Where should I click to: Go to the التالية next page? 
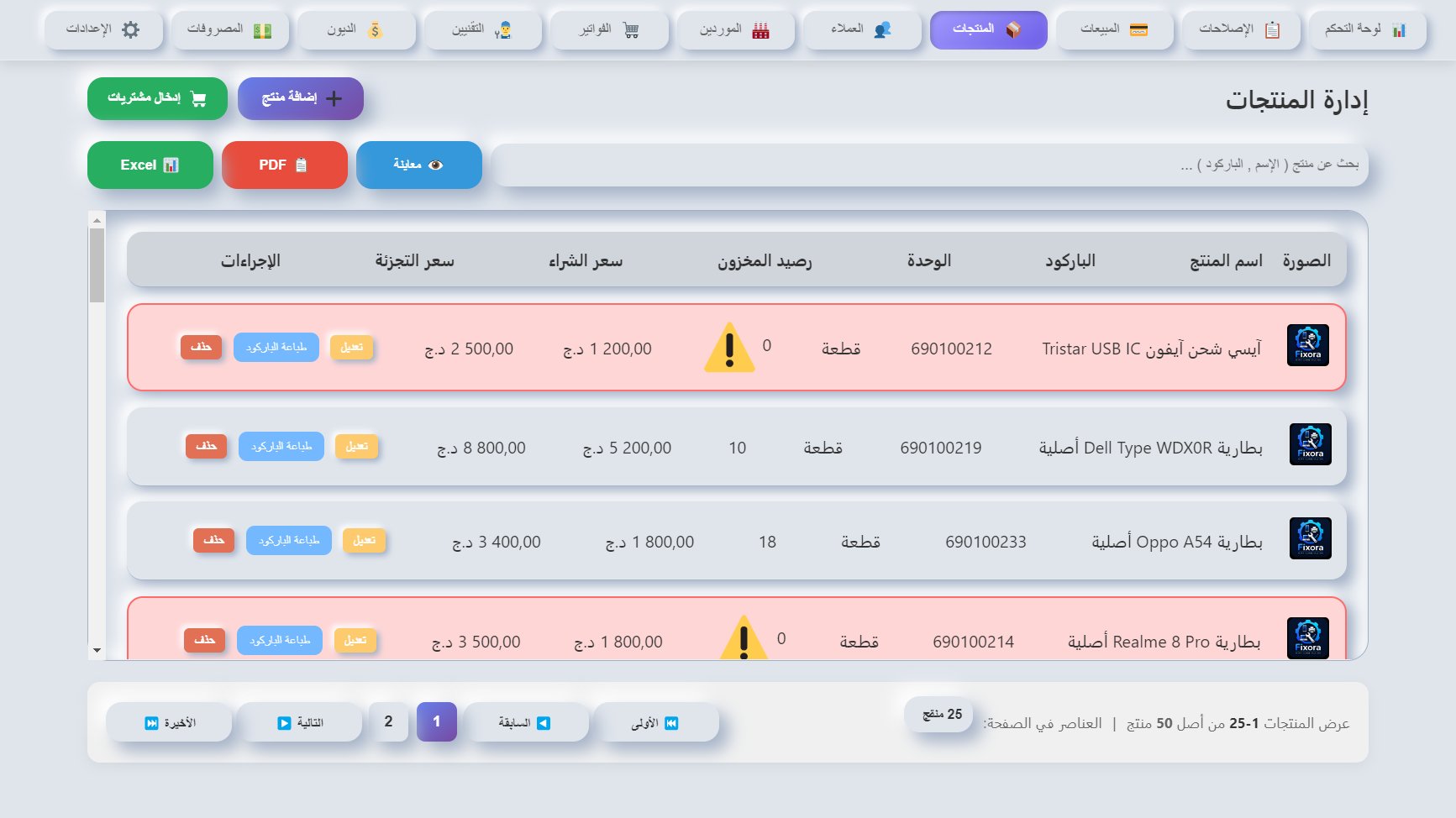coord(299,722)
